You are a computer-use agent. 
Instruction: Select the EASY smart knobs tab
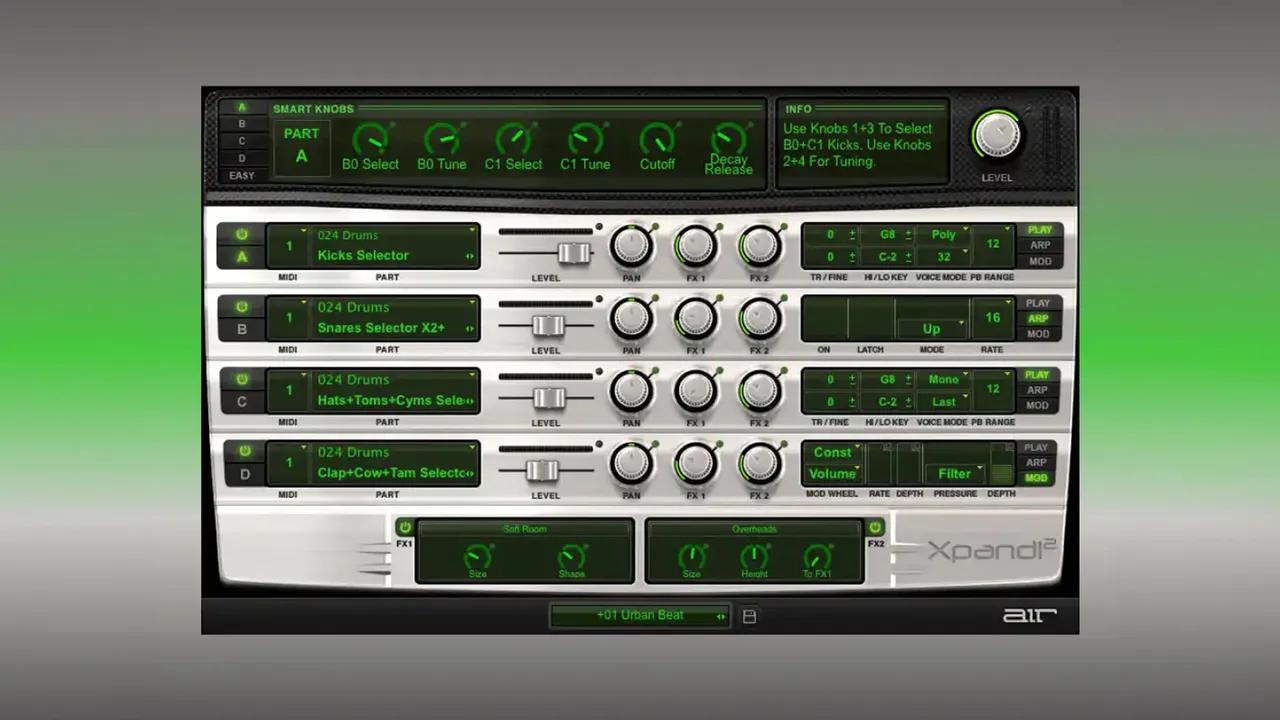tap(241, 175)
